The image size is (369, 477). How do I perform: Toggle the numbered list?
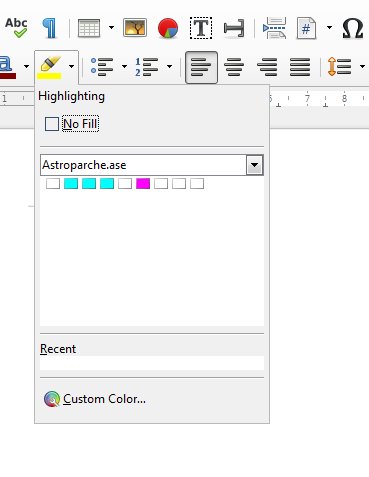pyautogui.click(x=147, y=67)
